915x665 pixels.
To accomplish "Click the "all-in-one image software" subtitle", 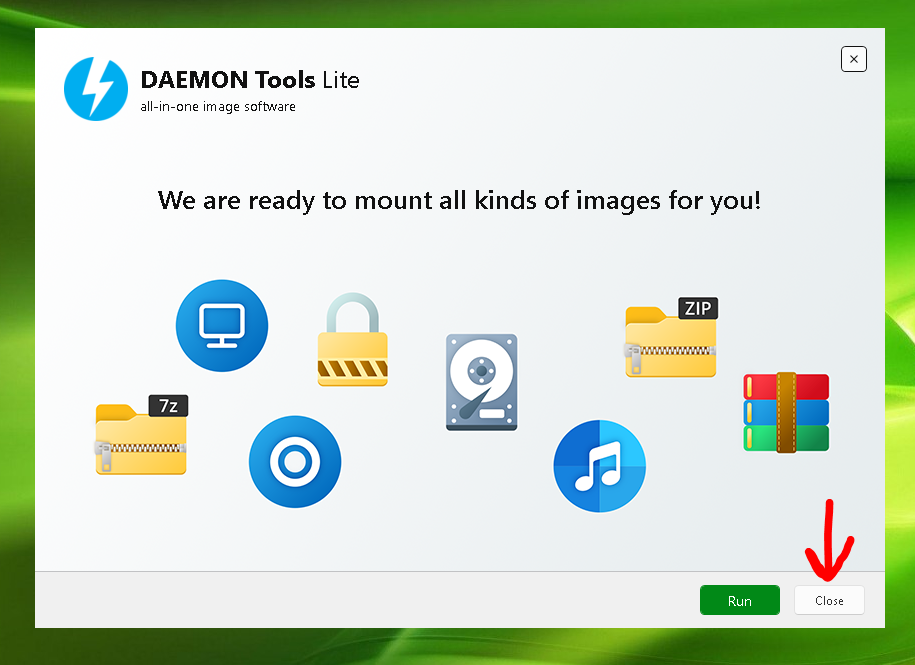I will [218, 107].
